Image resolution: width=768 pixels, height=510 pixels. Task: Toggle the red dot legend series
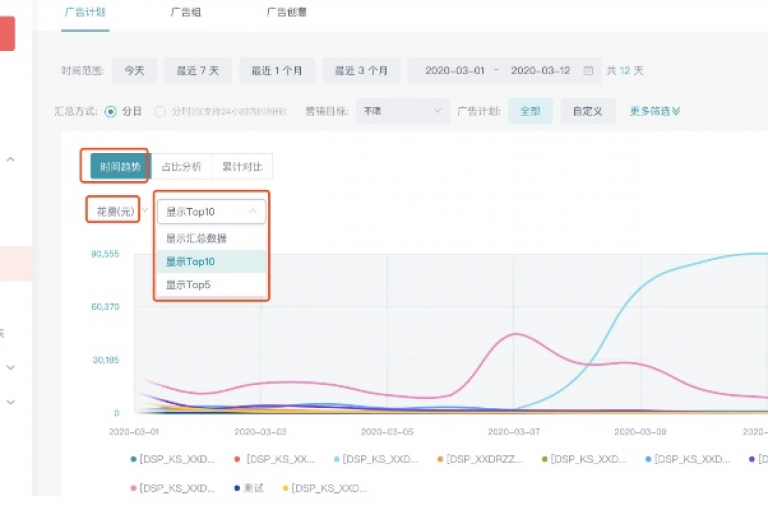(275, 459)
